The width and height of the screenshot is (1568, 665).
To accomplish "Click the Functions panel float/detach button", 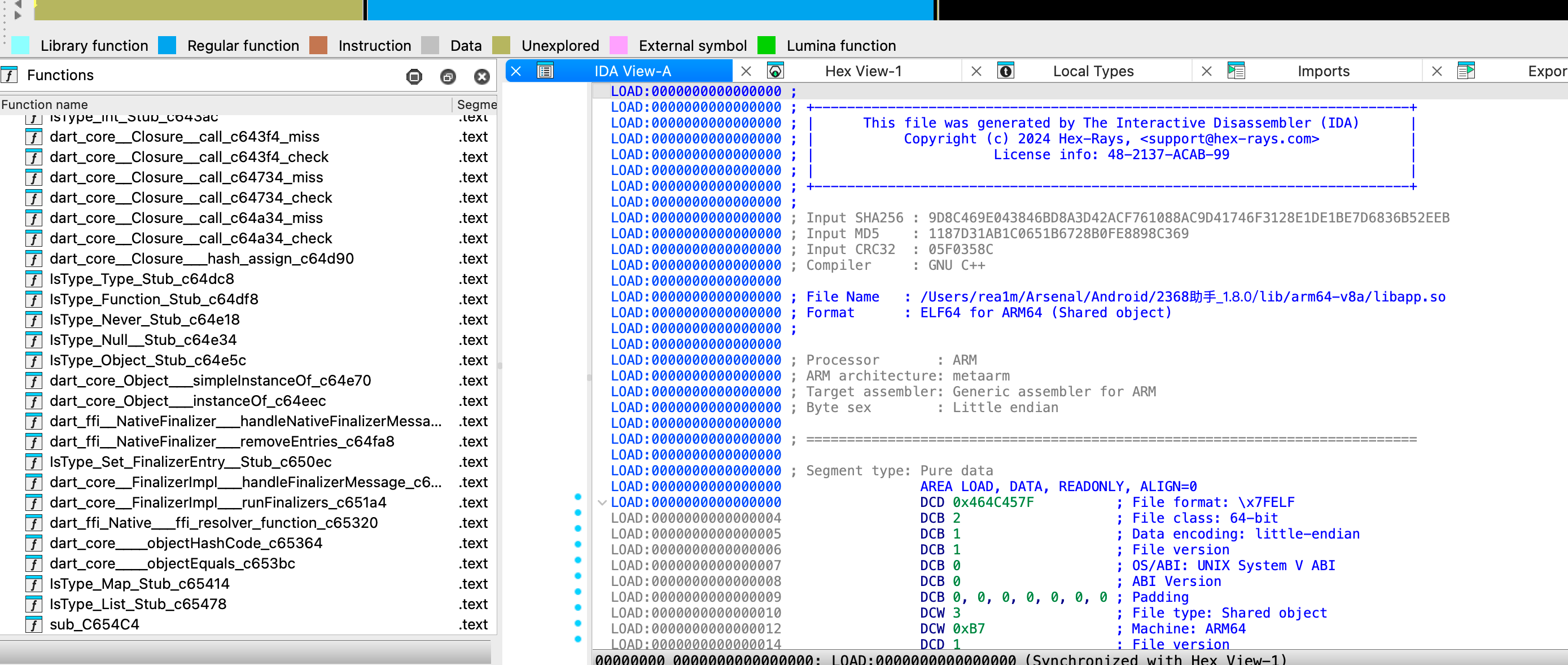I will coord(448,76).
